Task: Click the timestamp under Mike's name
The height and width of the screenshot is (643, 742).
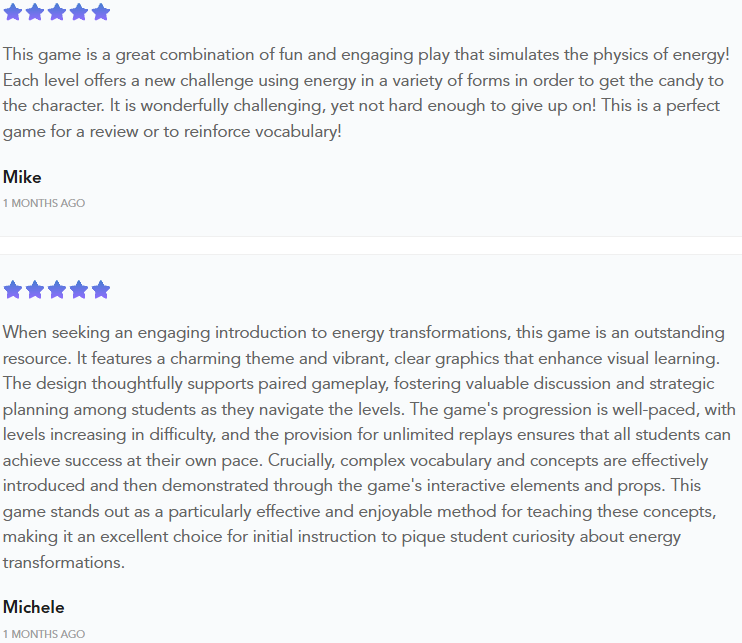Action: (x=44, y=203)
